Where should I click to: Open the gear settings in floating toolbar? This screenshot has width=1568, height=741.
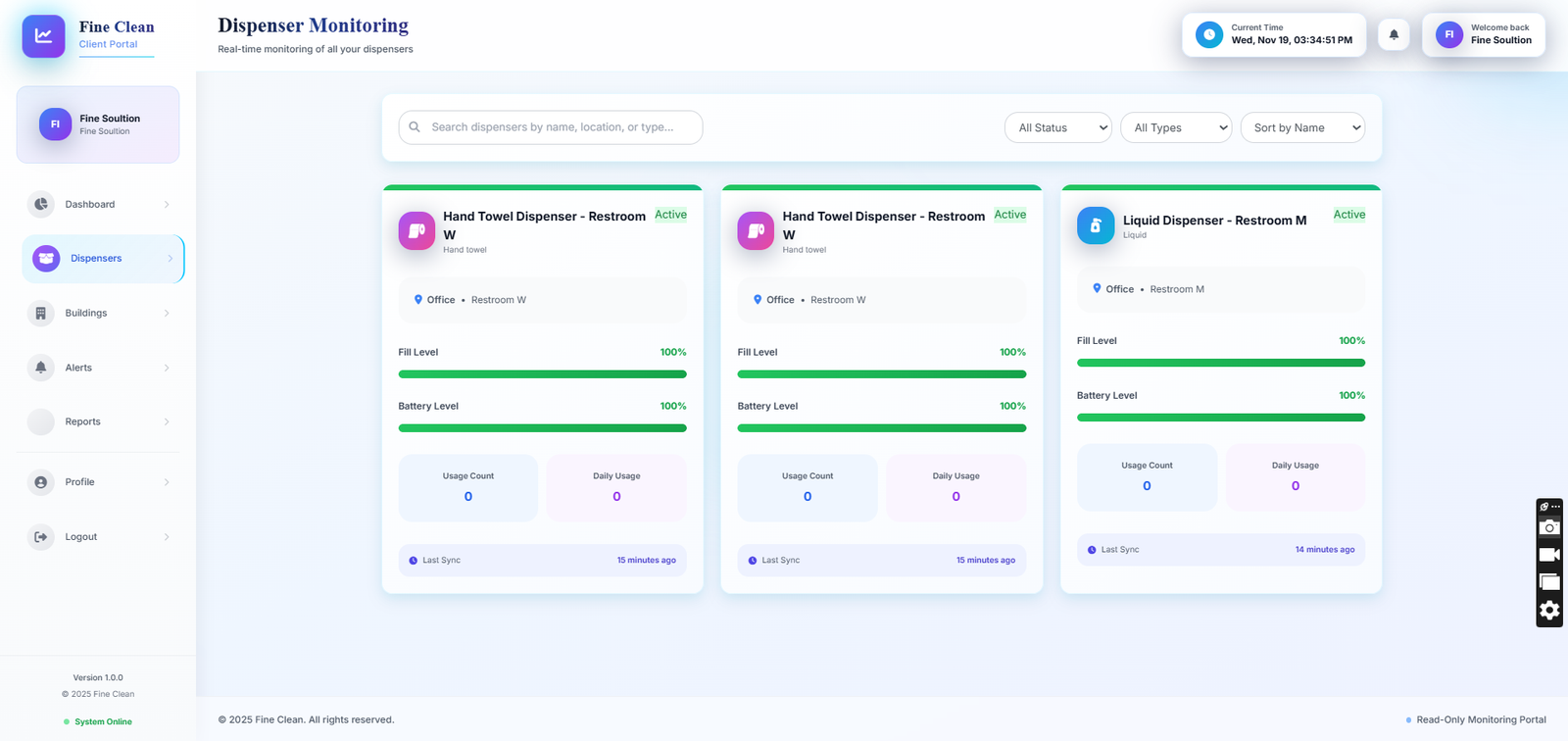(1549, 611)
